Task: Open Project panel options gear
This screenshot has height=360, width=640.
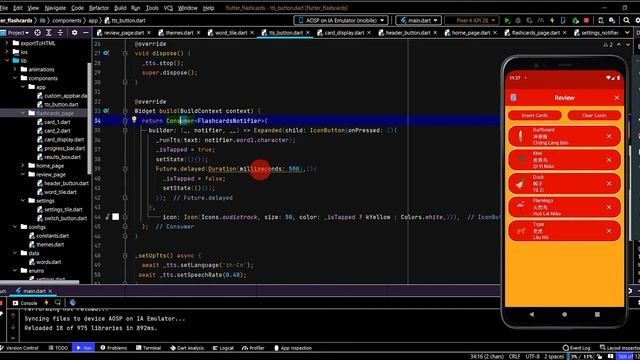Action: coord(74,33)
